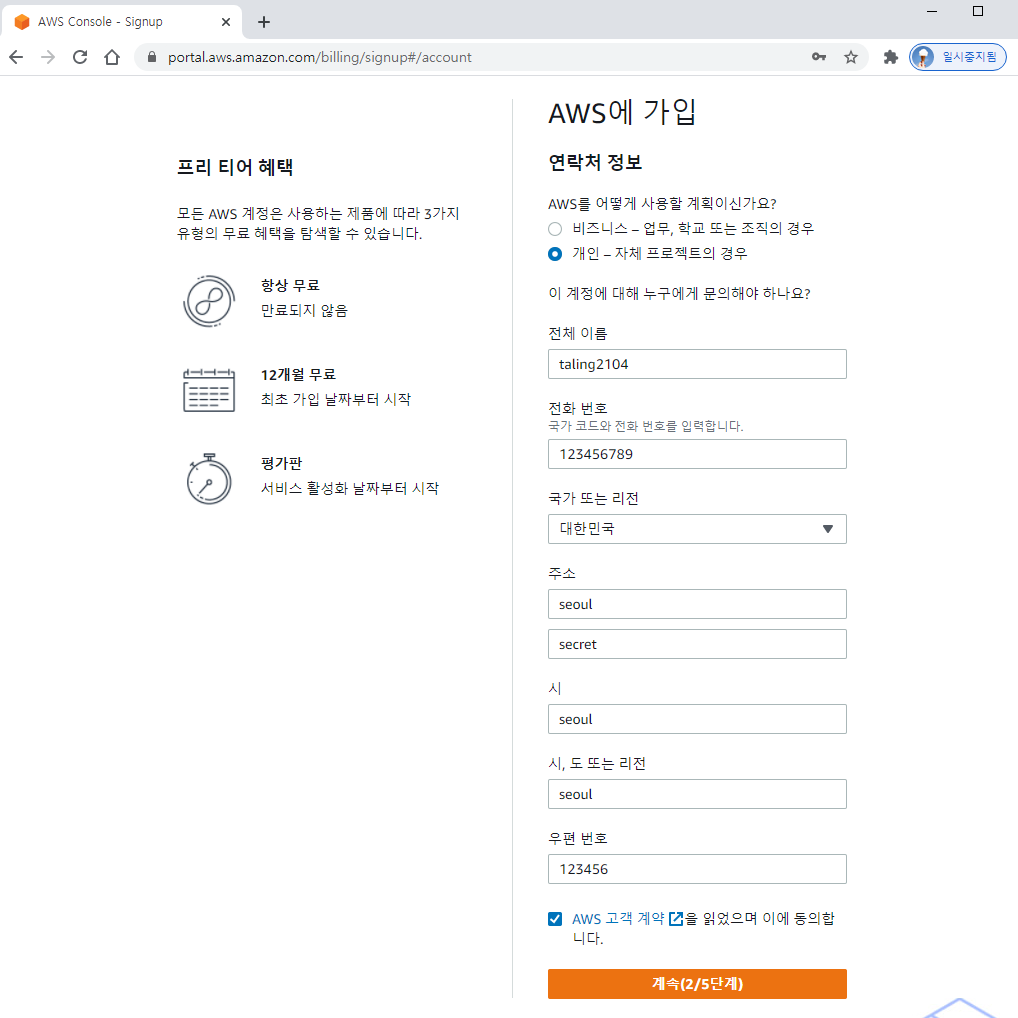The image size is (1018, 1018).
Task: Click the 항상 무료 infinity icon
Action: (209, 301)
